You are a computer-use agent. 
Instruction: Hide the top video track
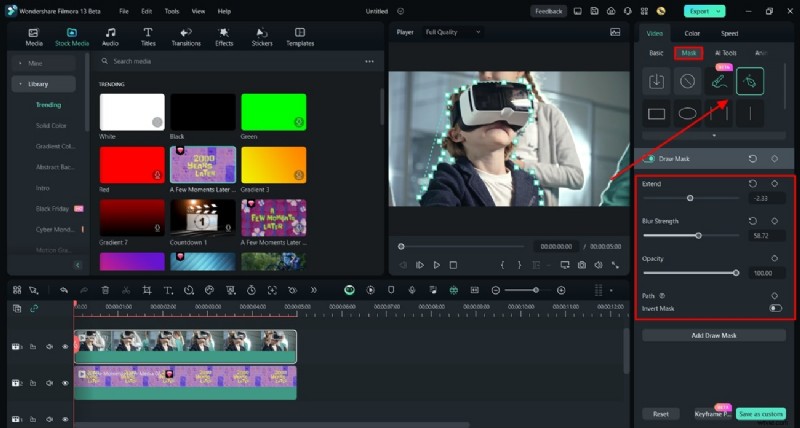tap(65, 346)
